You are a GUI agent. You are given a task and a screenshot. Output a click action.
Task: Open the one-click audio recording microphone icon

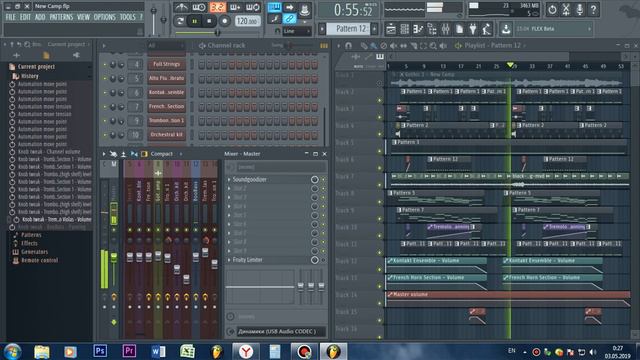click(x=579, y=9)
